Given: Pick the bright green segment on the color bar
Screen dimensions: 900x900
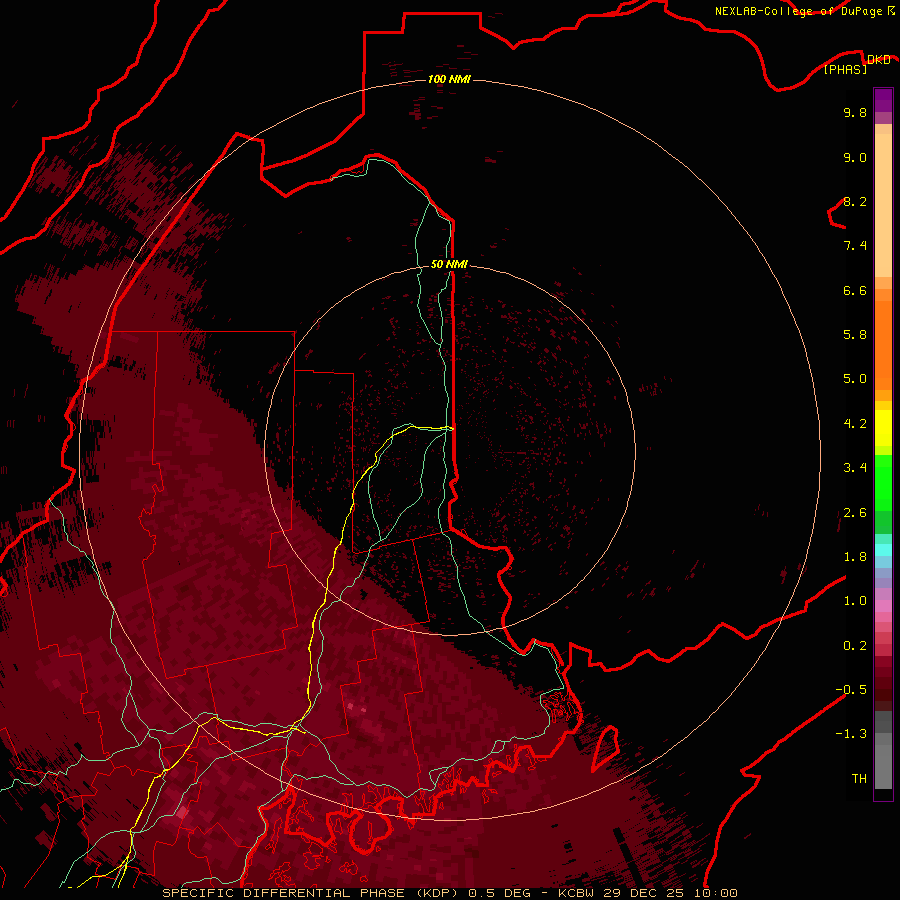Looking at the screenshot, I should pyautogui.click(x=883, y=482).
